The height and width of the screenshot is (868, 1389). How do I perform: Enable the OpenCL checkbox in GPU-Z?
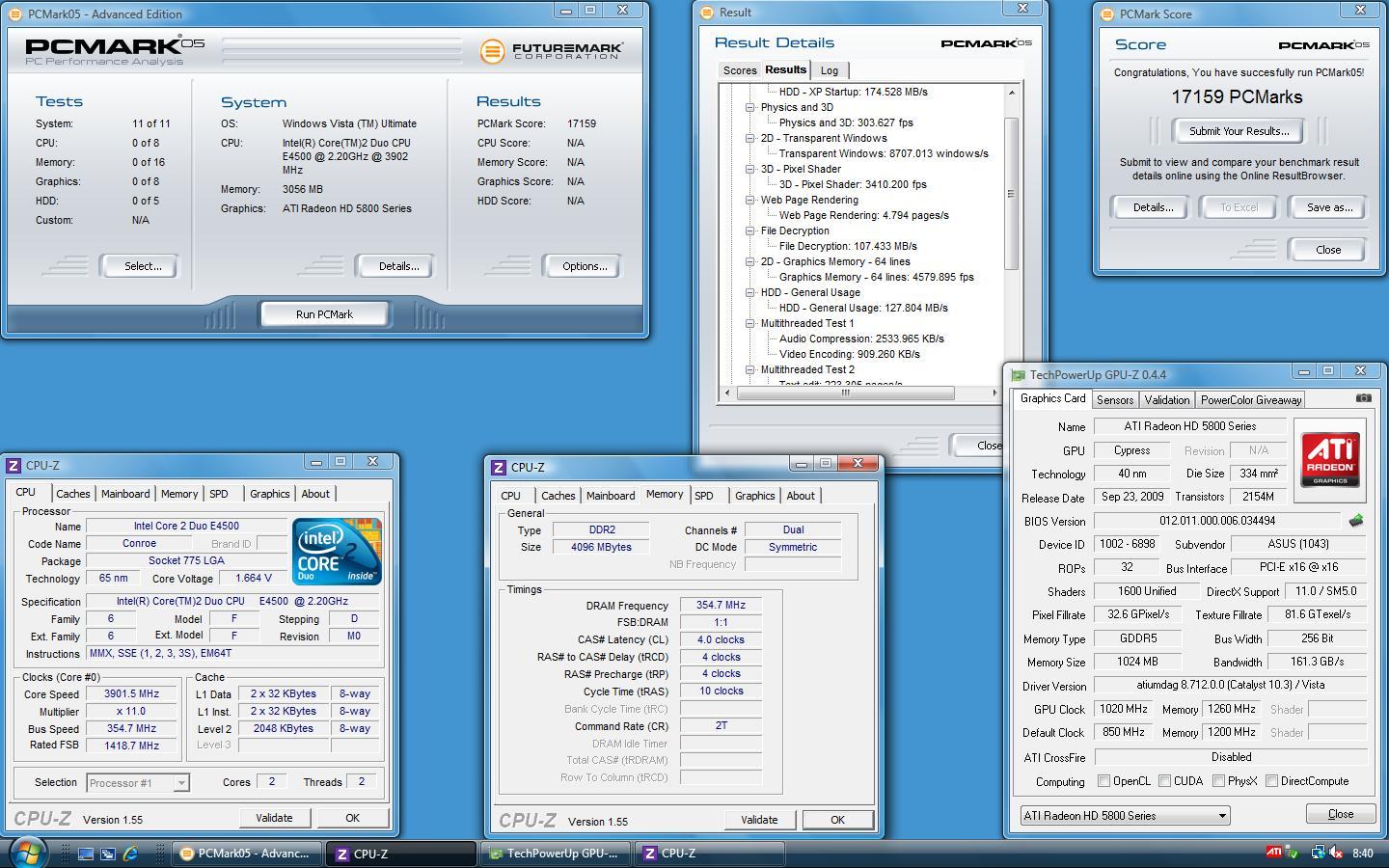pos(1104,781)
